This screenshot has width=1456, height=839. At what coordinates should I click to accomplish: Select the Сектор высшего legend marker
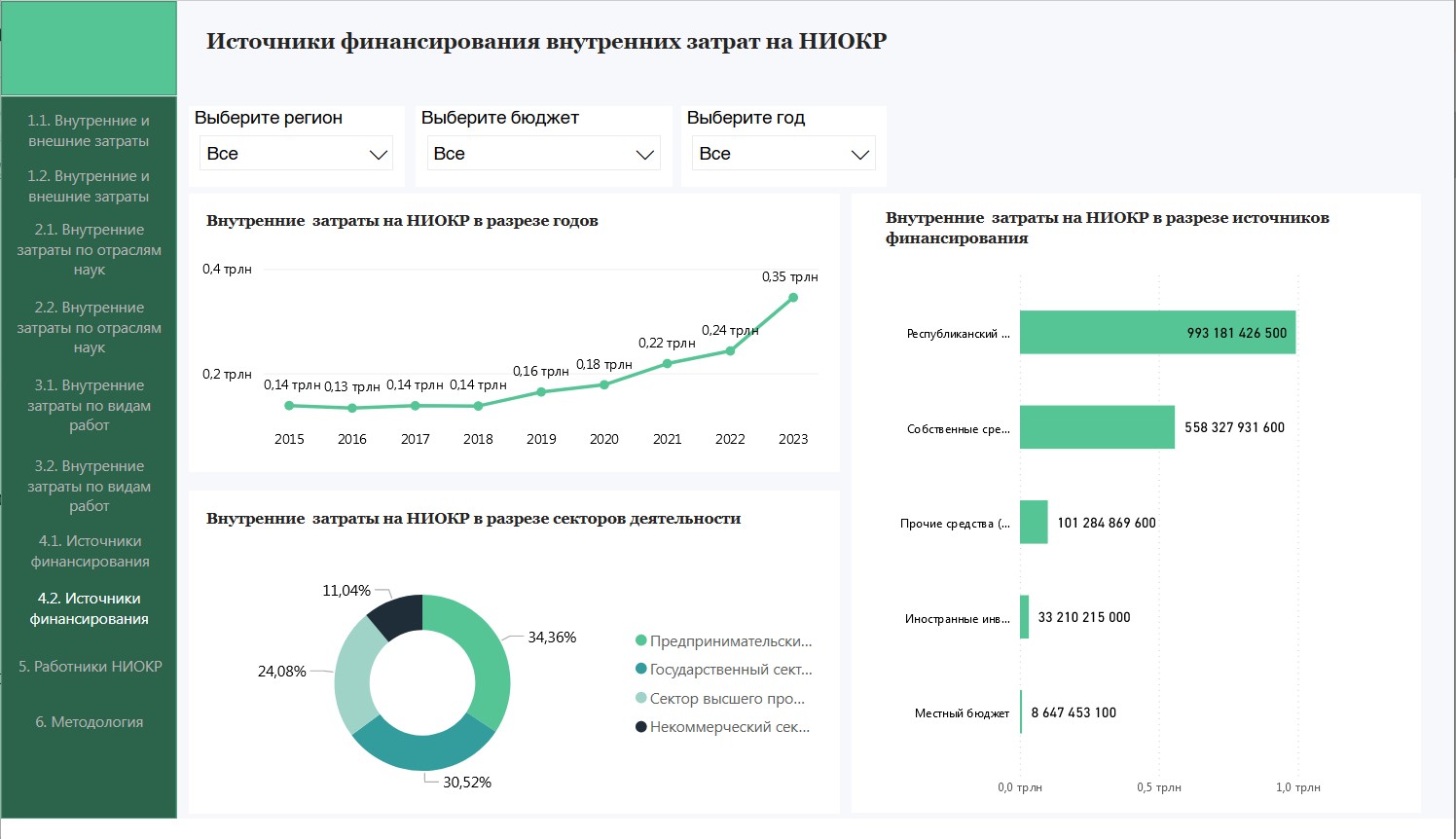point(641,698)
